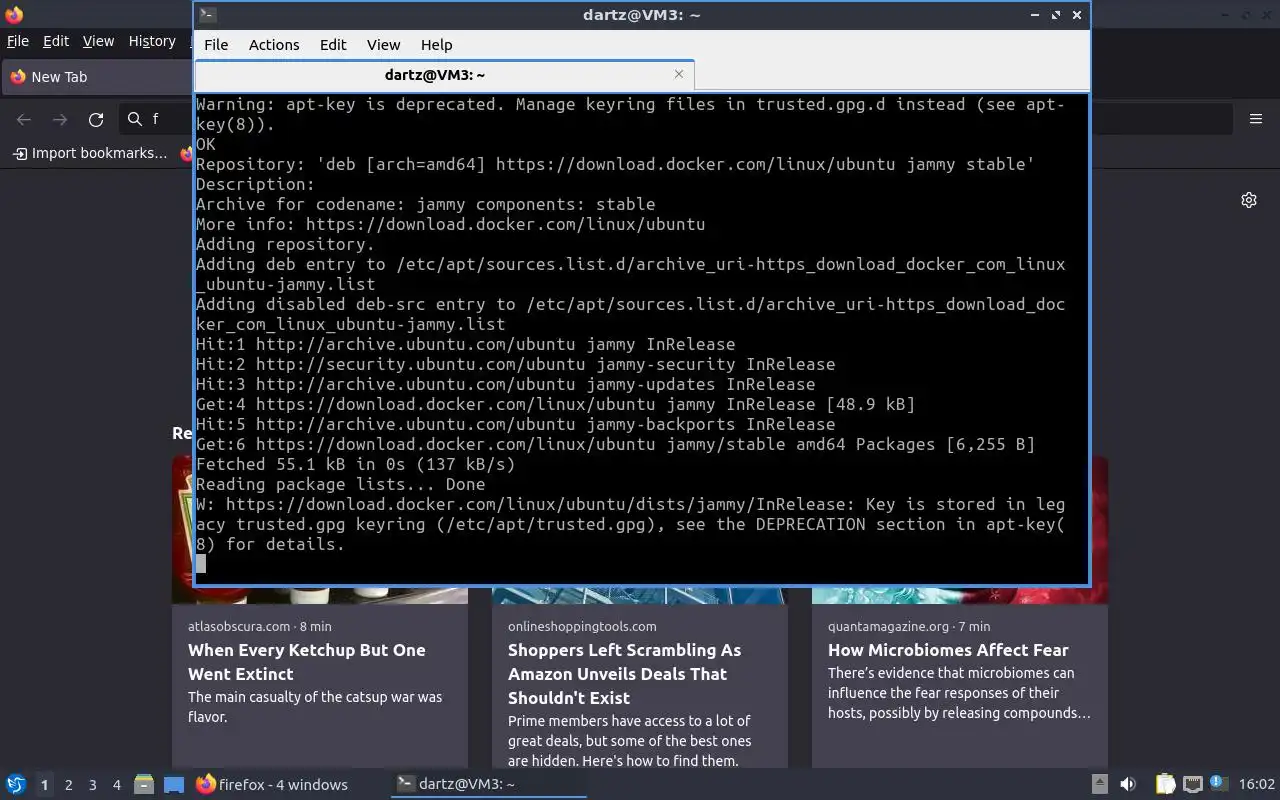Screen dimensions: 1280x800
Task: Open Firefox View menu
Action: [98, 41]
